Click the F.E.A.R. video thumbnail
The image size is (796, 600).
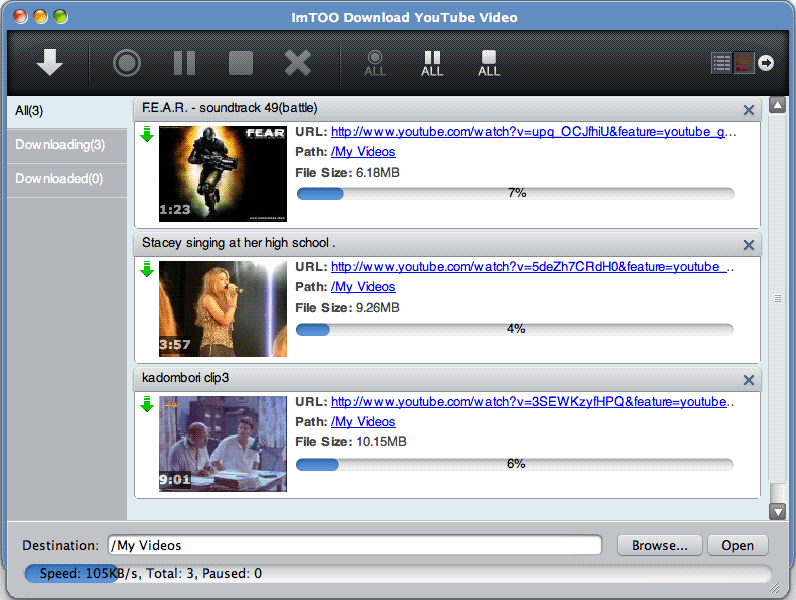(x=223, y=174)
